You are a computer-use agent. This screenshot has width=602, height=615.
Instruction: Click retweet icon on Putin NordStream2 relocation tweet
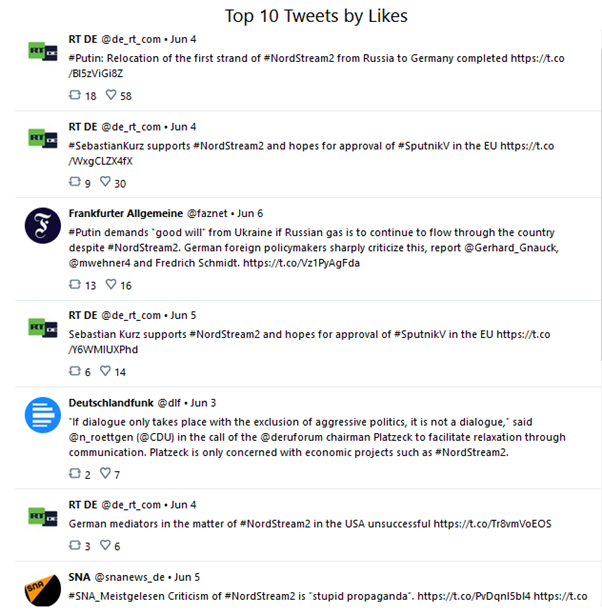[x=75, y=95]
